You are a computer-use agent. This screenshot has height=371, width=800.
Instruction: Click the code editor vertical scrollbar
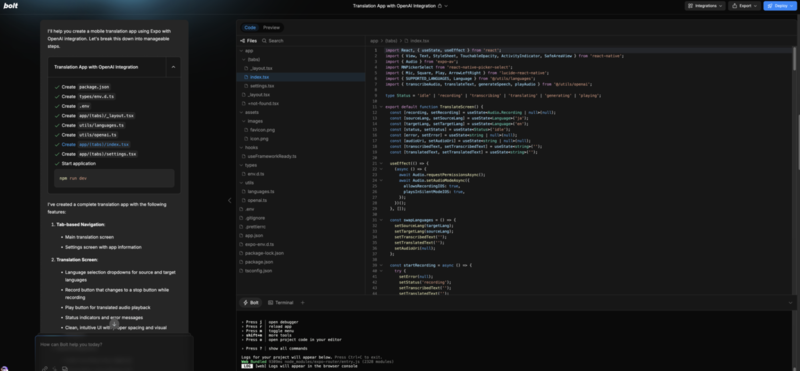tap(794, 59)
